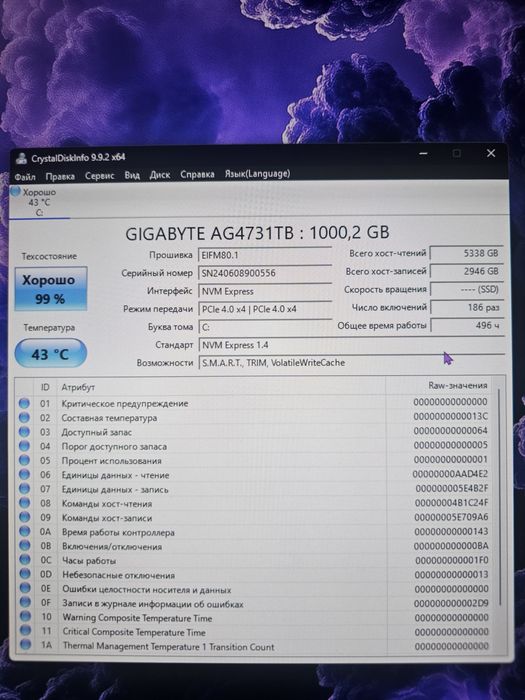
Task: Click the Прошивка field EIFM80.1
Action: 265,255
